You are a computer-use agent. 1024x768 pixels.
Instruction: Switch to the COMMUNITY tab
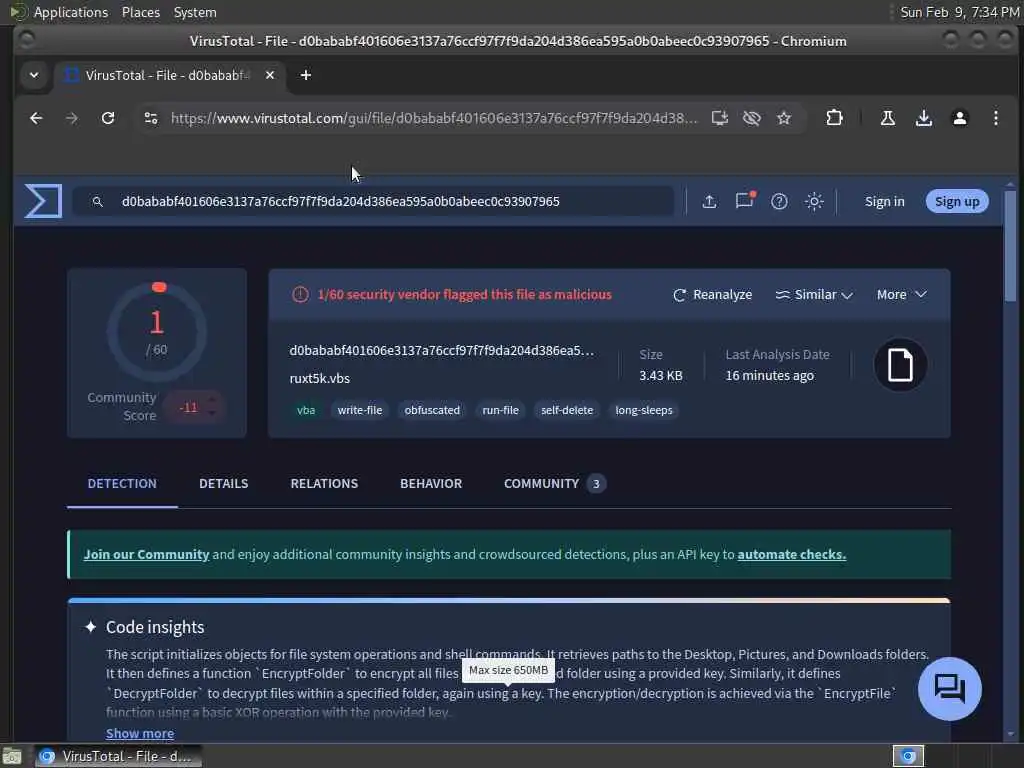pyautogui.click(x=554, y=484)
